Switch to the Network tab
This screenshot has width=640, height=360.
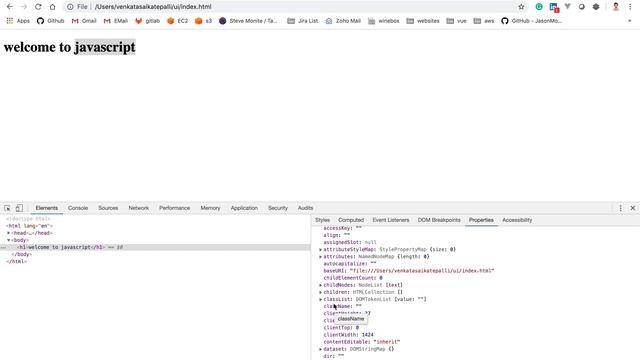pyautogui.click(x=139, y=208)
